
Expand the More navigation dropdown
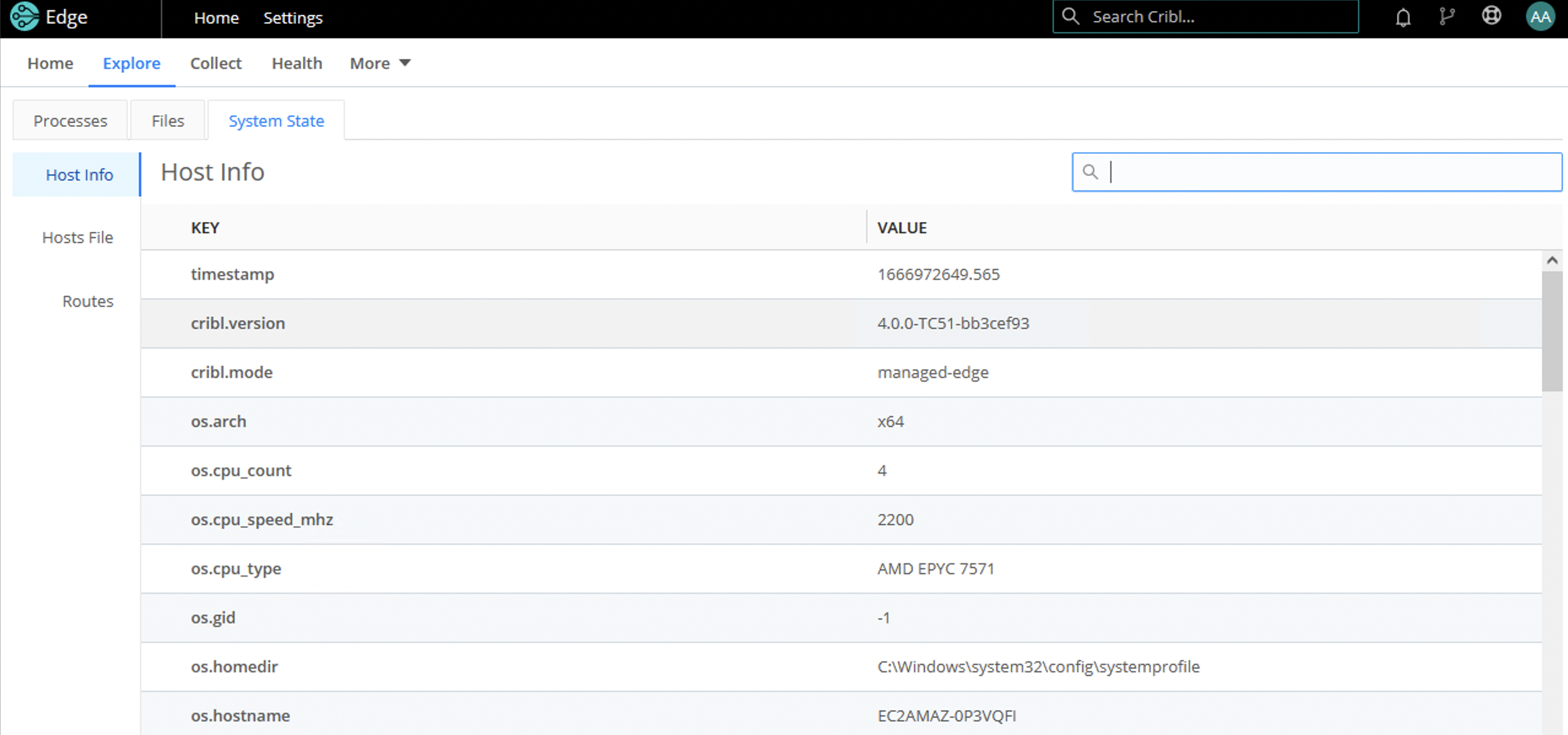(380, 63)
